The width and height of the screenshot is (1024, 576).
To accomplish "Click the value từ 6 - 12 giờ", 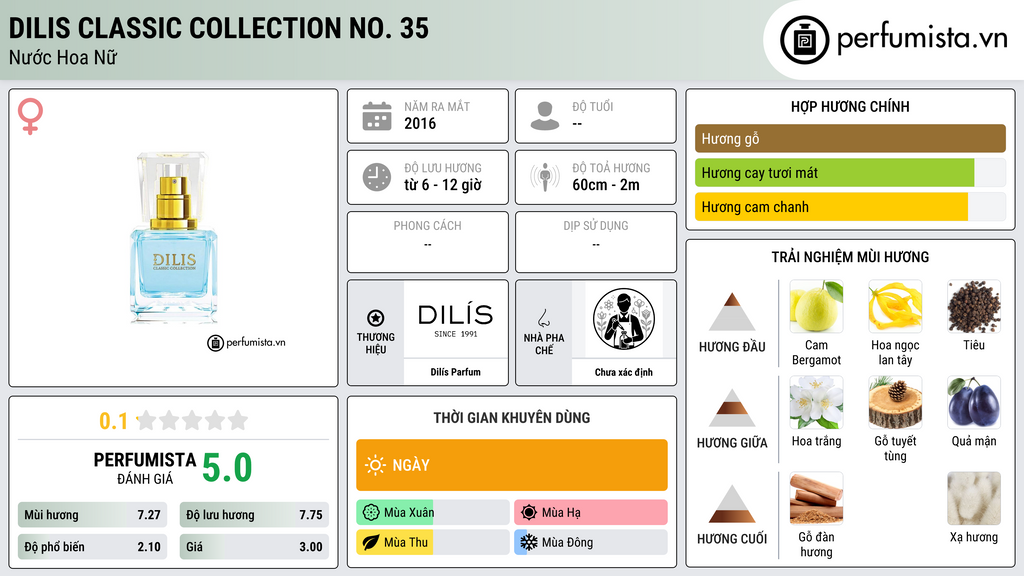I will 443,185.
